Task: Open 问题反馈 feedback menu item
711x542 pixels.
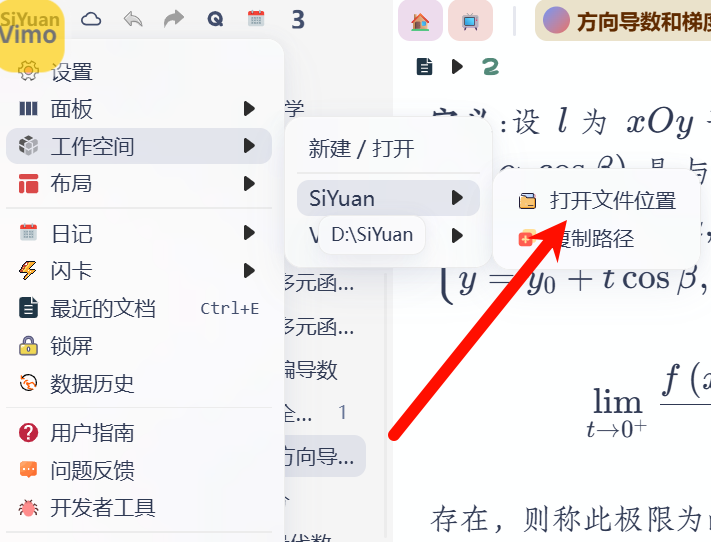Action: point(139,470)
